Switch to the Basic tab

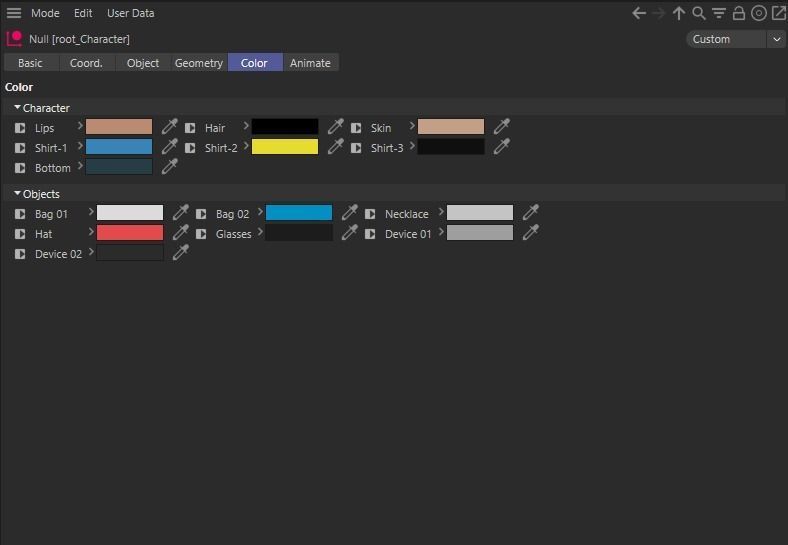(x=30, y=63)
